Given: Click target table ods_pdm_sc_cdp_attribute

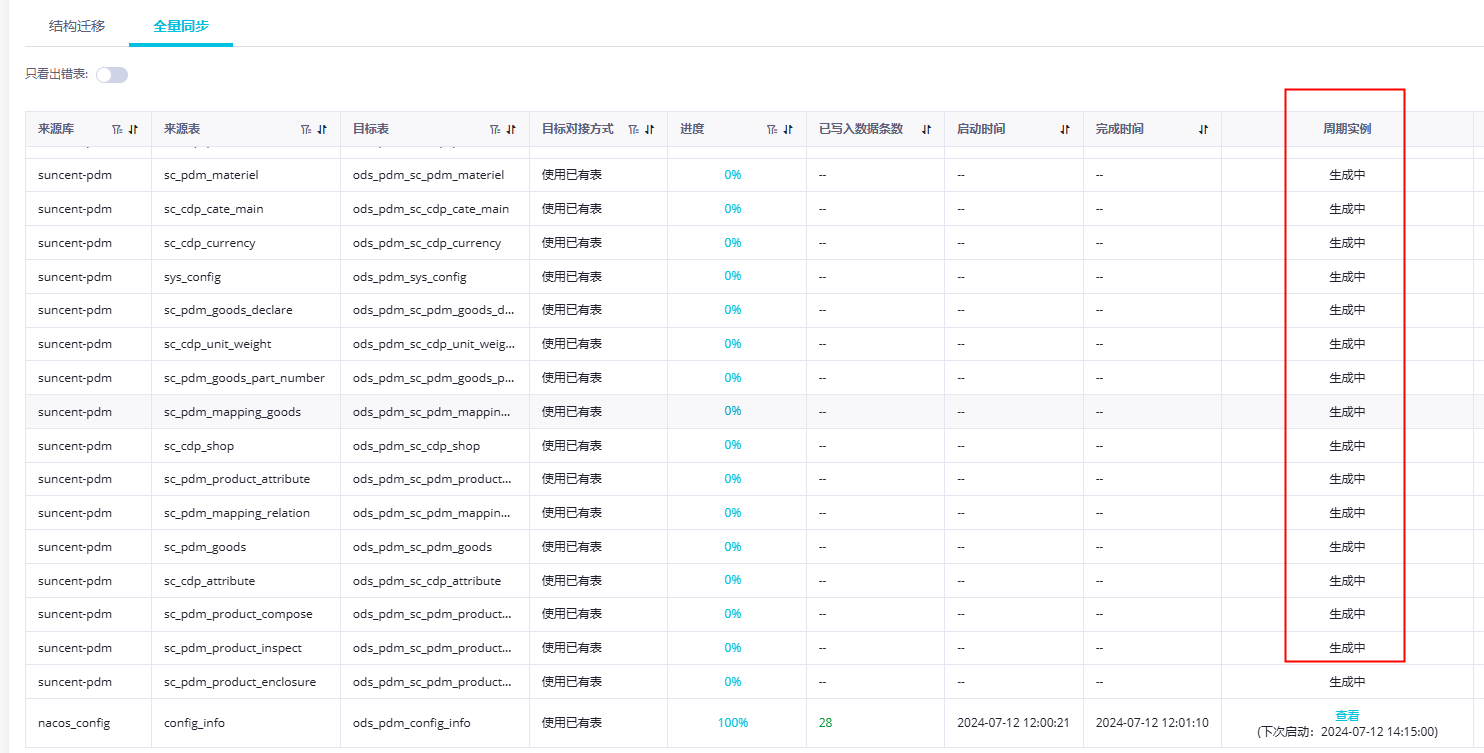Looking at the screenshot, I should 427,581.
